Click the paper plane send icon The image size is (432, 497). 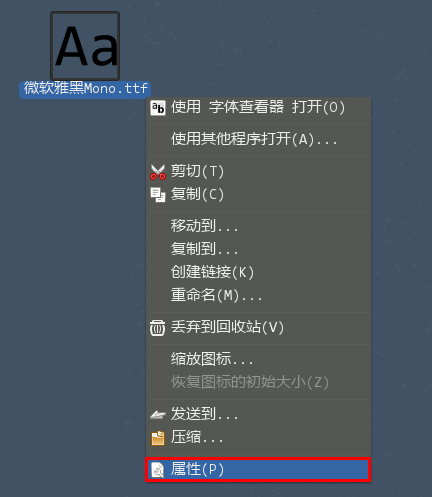click(x=158, y=415)
